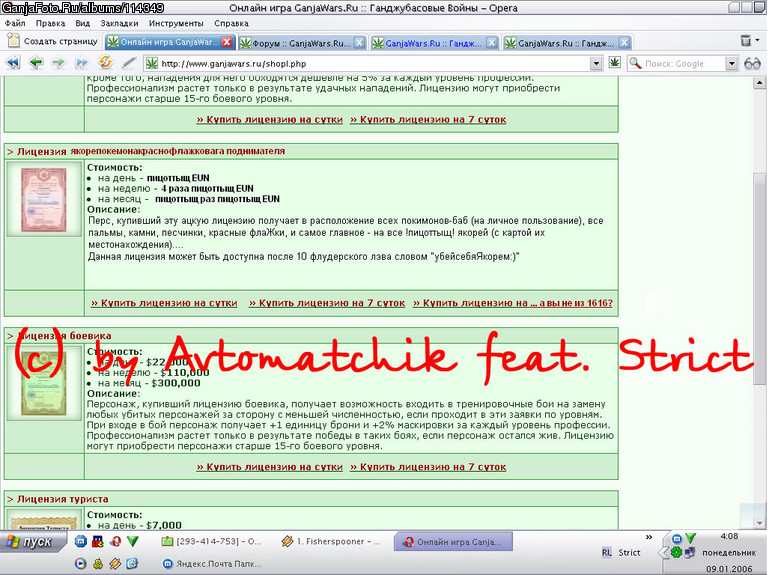Open the Вид menu

pos(83,23)
